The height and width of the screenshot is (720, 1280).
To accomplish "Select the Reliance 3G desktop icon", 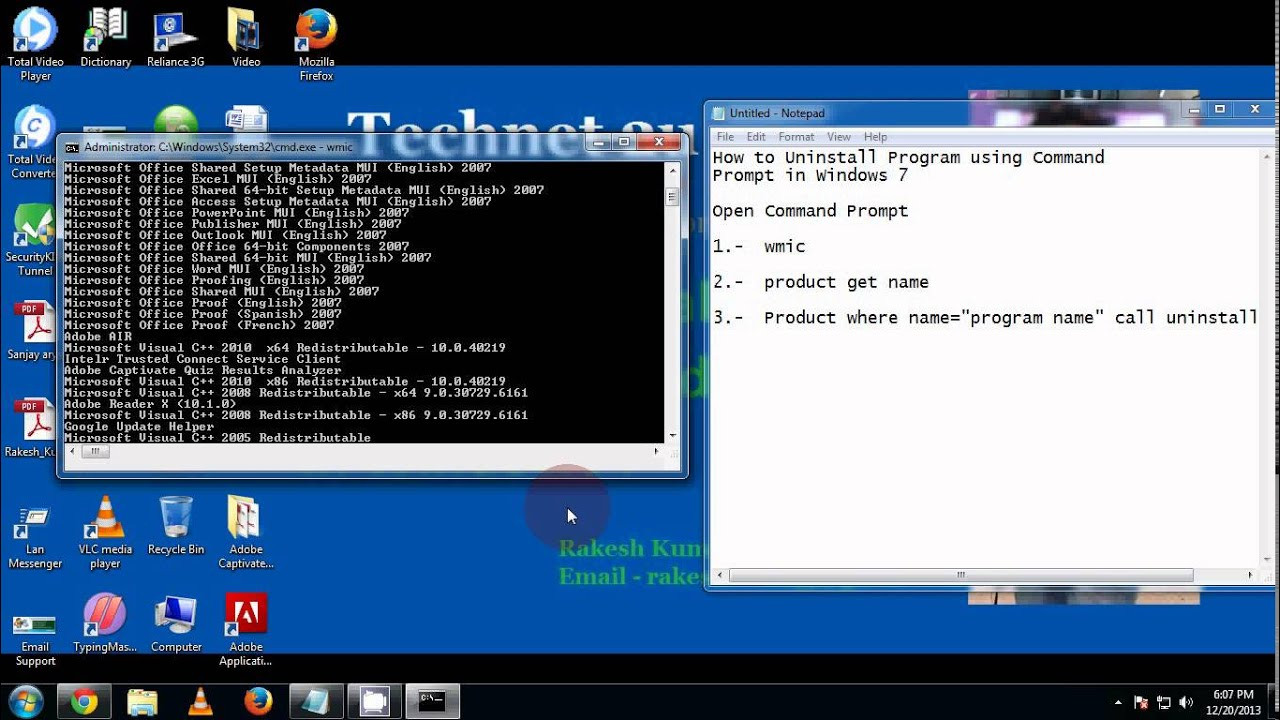I will pyautogui.click(x=175, y=40).
